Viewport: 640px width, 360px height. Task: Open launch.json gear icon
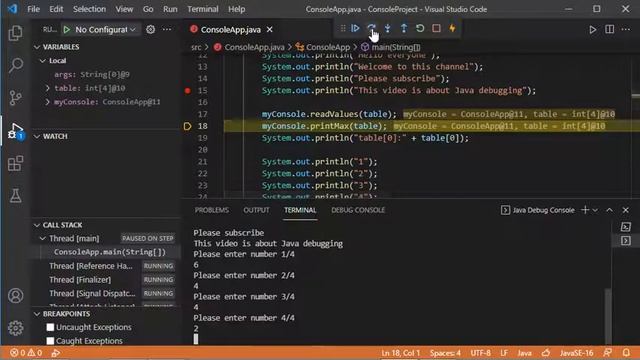151,29
